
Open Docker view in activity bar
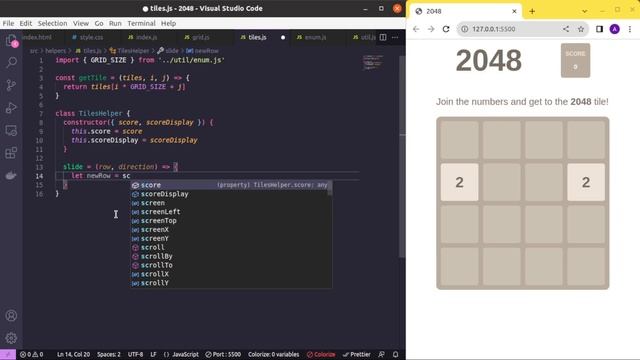tap(11, 176)
